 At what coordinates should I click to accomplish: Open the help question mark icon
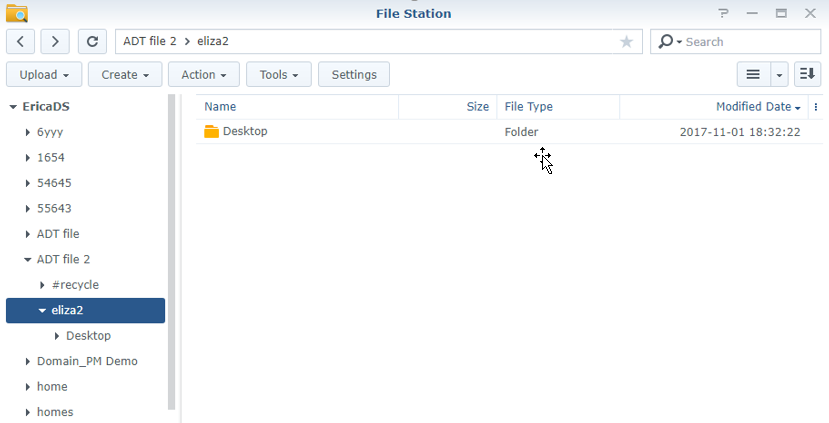pyautogui.click(x=723, y=13)
